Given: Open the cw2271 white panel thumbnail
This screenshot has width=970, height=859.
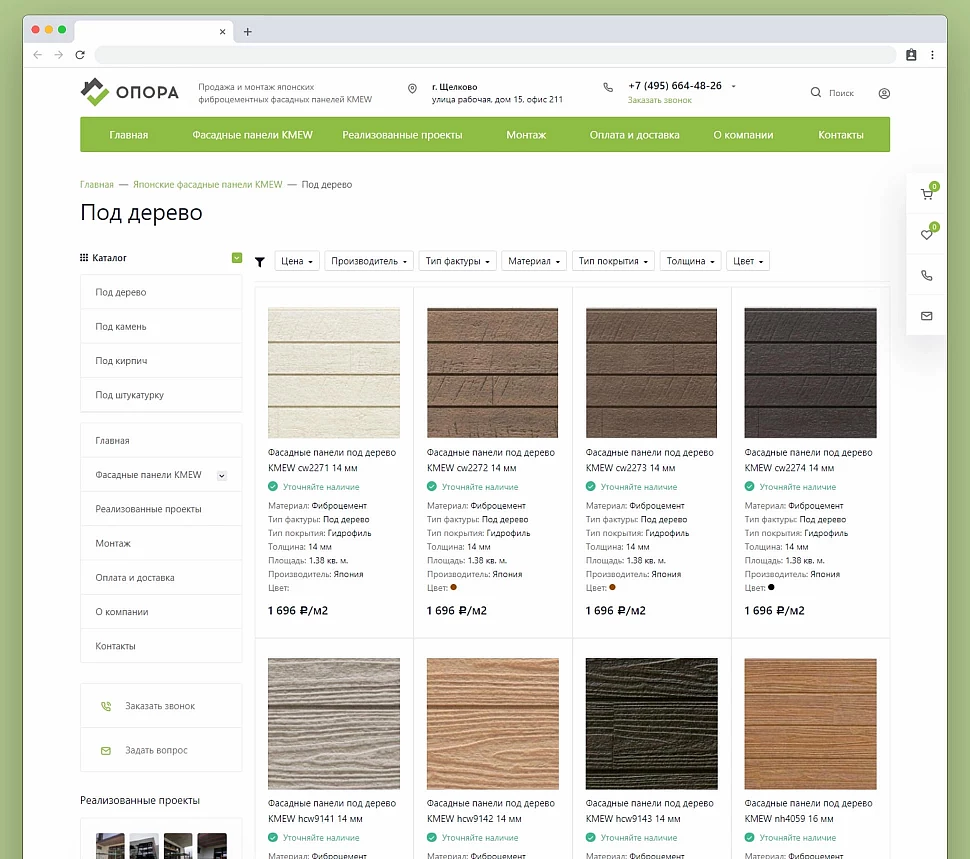Looking at the screenshot, I should 334,373.
